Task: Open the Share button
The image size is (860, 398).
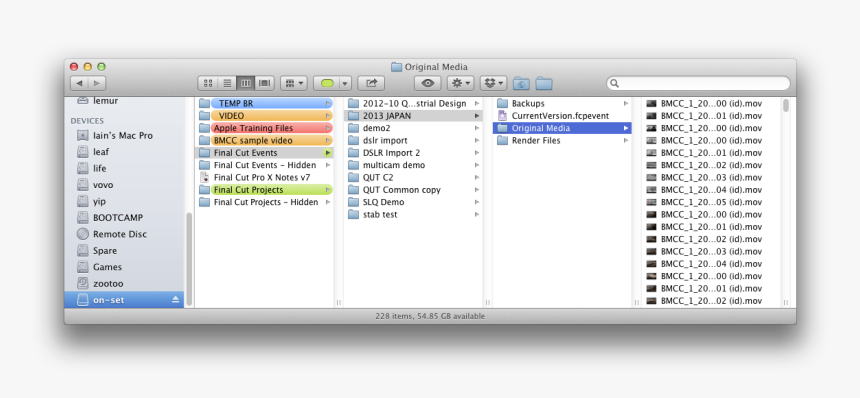Action: [371, 83]
